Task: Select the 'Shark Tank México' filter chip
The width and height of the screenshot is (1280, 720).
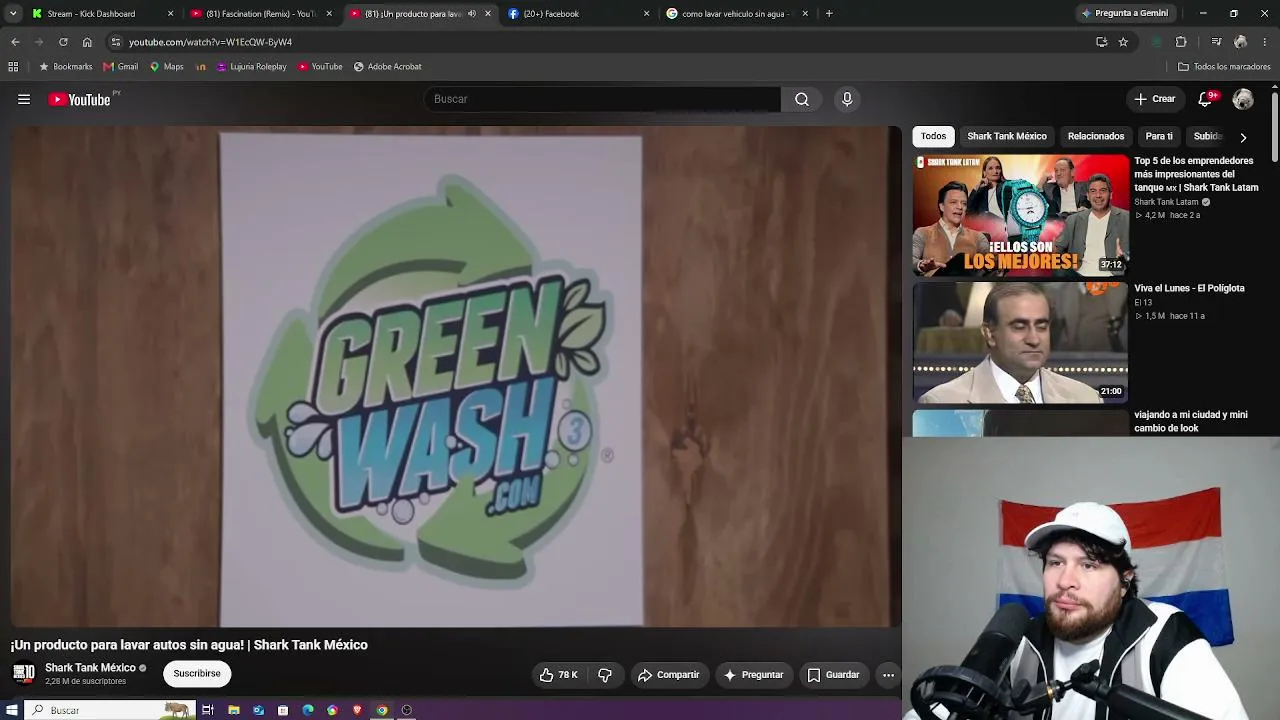Action: [x=1007, y=136]
